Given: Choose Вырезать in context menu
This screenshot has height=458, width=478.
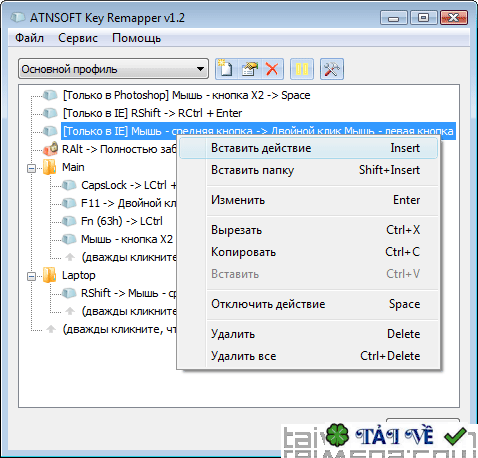Looking at the screenshot, I should pyautogui.click(x=308, y=230).
